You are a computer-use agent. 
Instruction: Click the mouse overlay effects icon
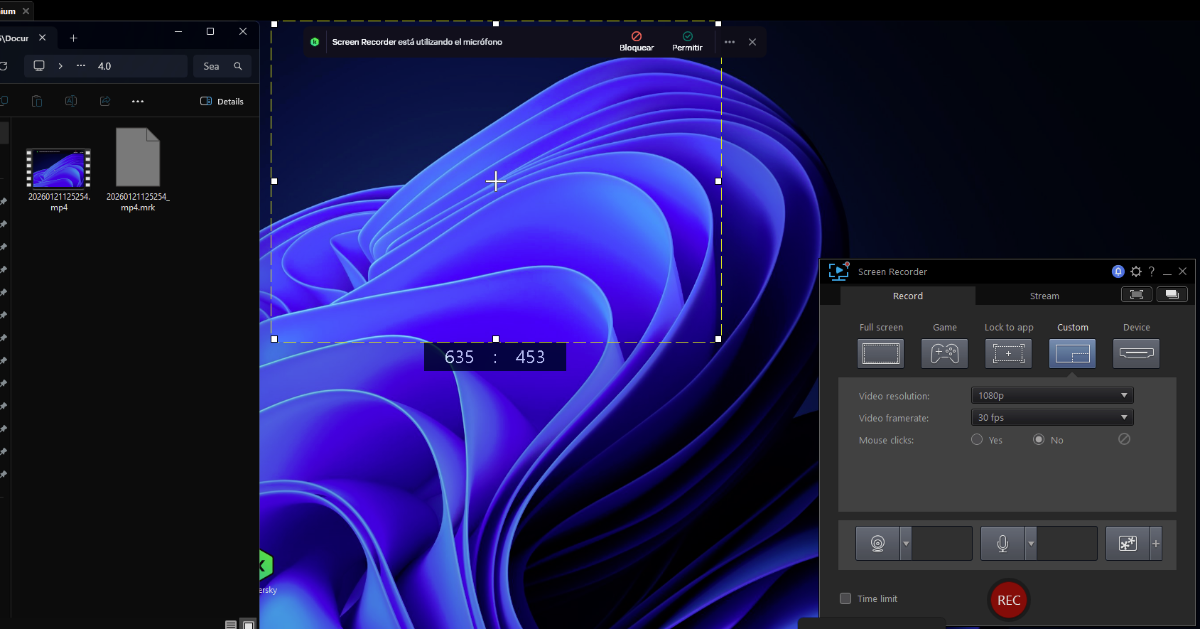pyautogui.click(x=1127, y=544)
